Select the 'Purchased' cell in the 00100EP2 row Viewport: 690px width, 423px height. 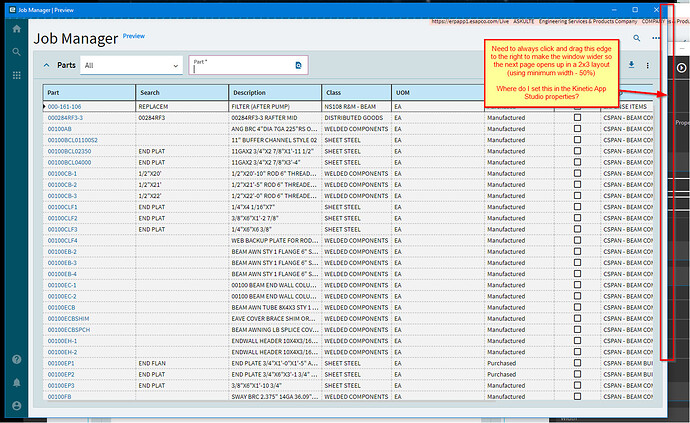519,374
